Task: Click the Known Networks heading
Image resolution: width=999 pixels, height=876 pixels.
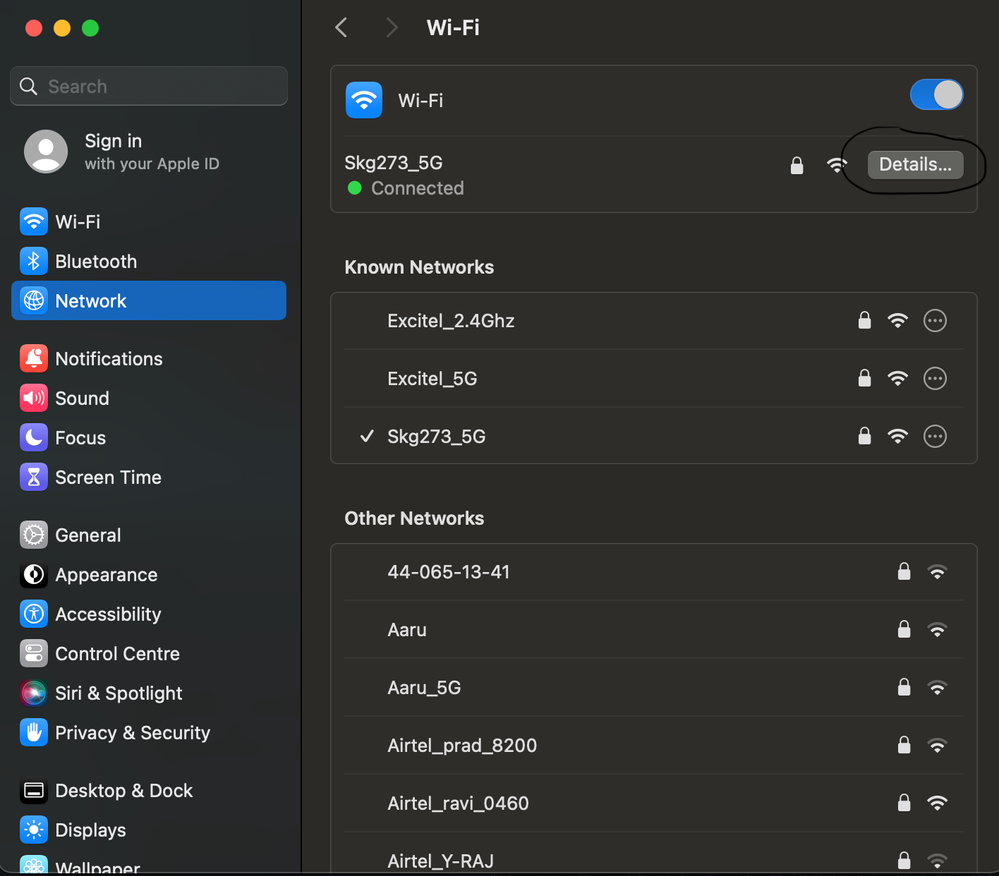Action: [419, 267]
